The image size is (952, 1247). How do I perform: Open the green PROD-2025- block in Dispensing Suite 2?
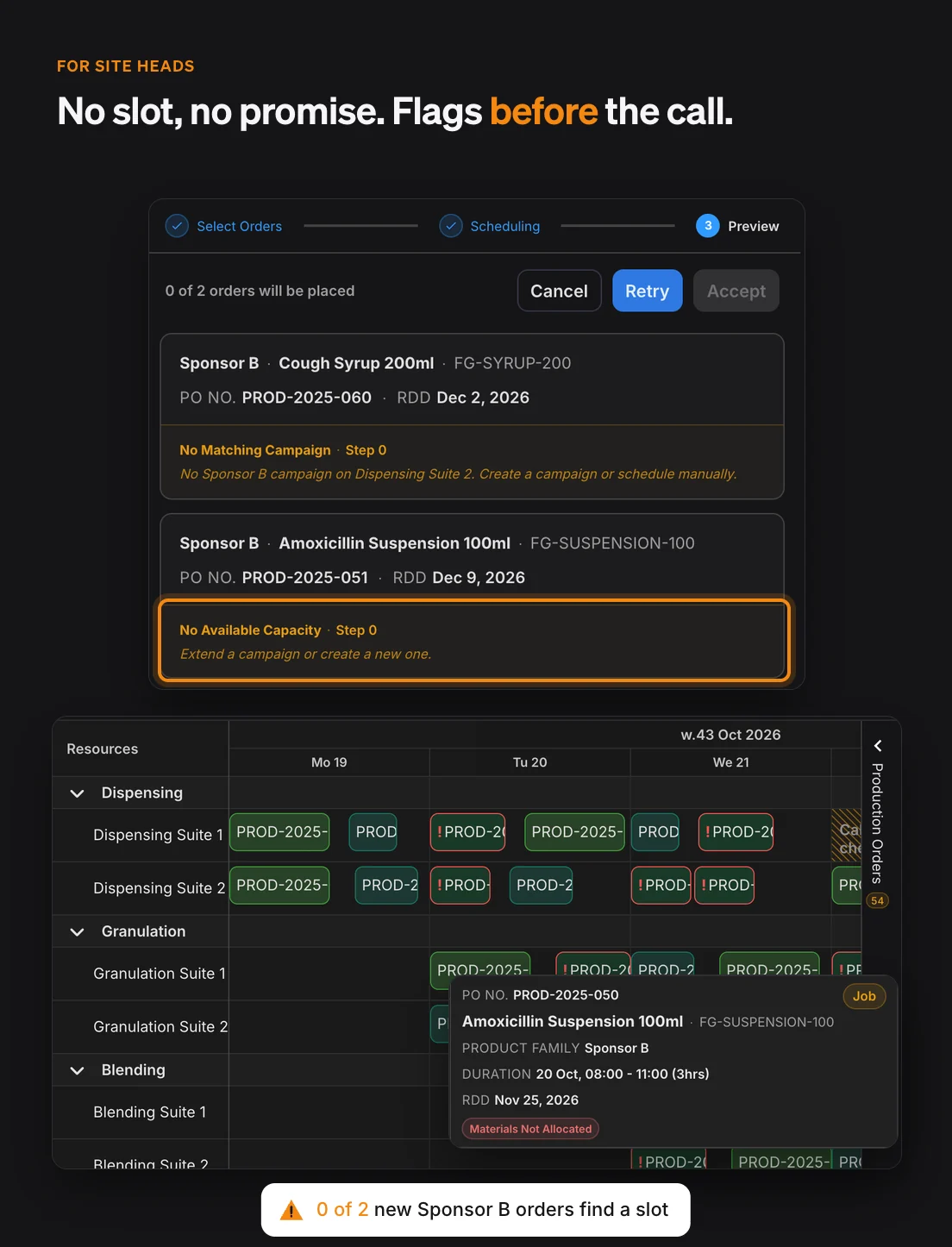(x=279, y=886)
